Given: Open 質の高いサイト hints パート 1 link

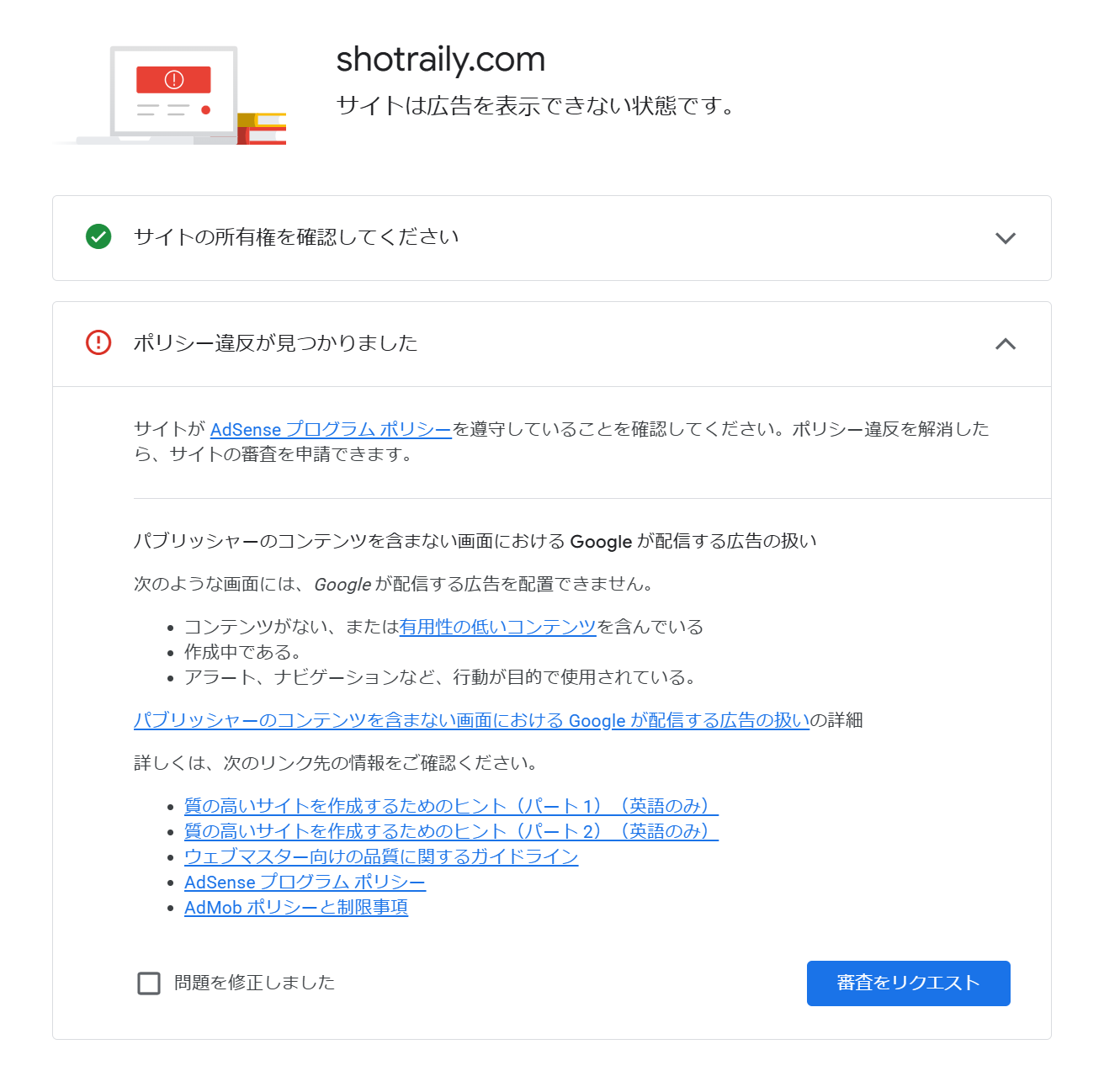Looking at the screenshot, I should click(x=451, y=807).
